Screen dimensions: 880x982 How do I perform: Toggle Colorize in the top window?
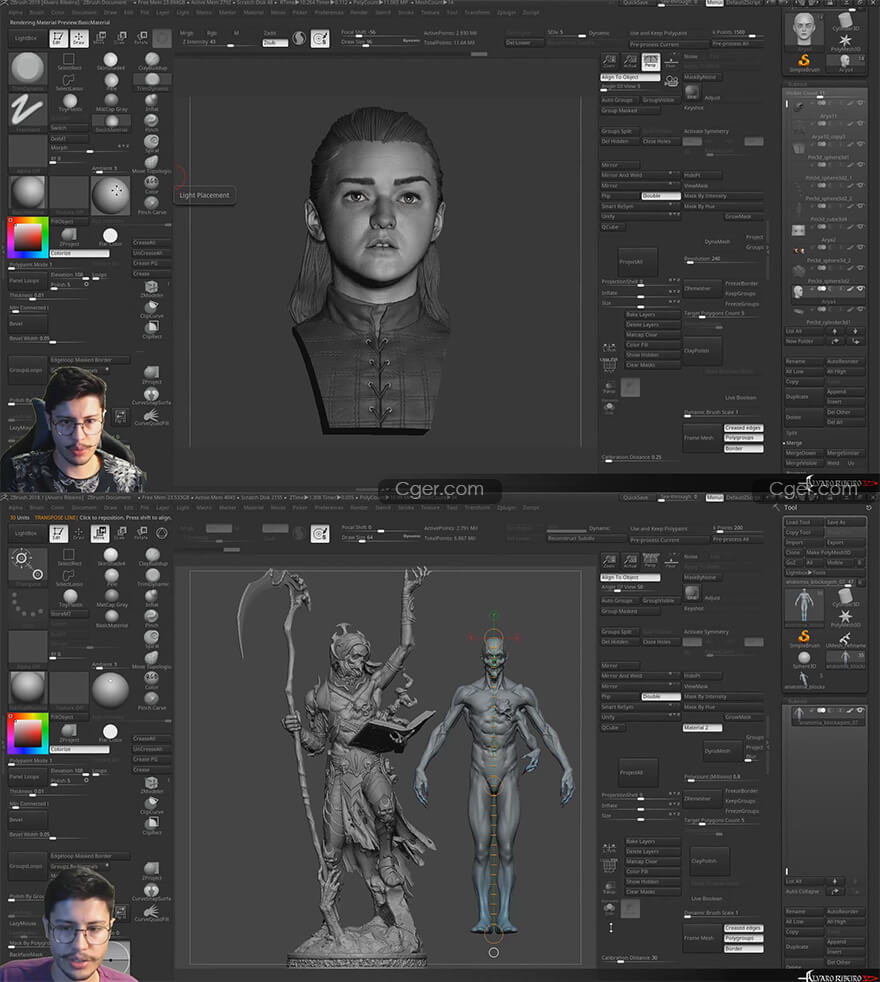[79, 253]
